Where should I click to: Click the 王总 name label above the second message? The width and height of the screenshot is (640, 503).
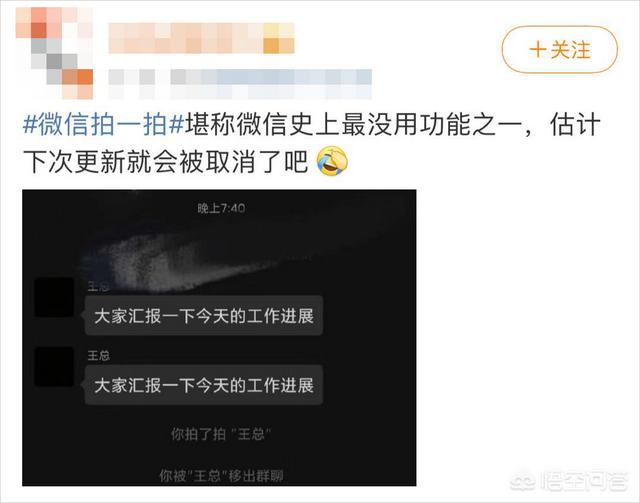[x=99, y=356]
